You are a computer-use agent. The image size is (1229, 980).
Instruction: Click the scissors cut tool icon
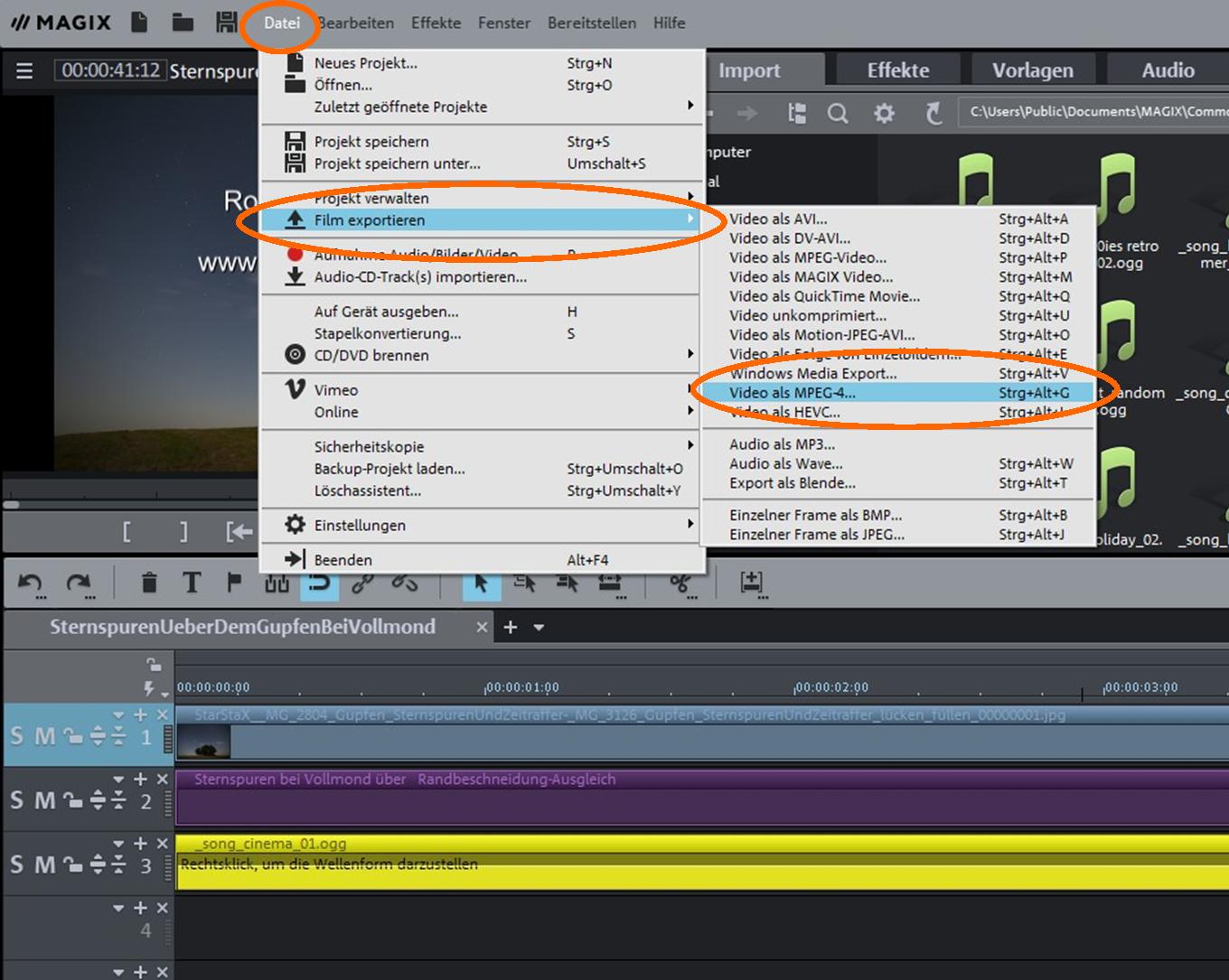pyautogui.click(x=680, y=583)
